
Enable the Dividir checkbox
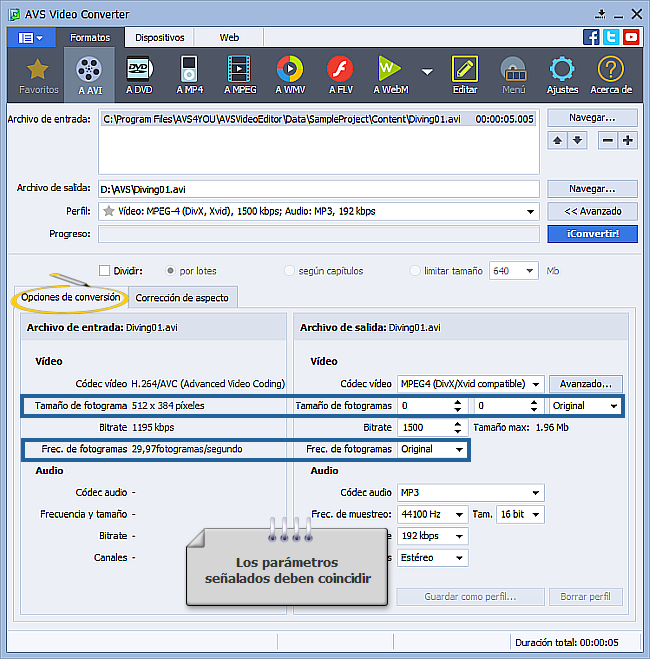(105, 271)
